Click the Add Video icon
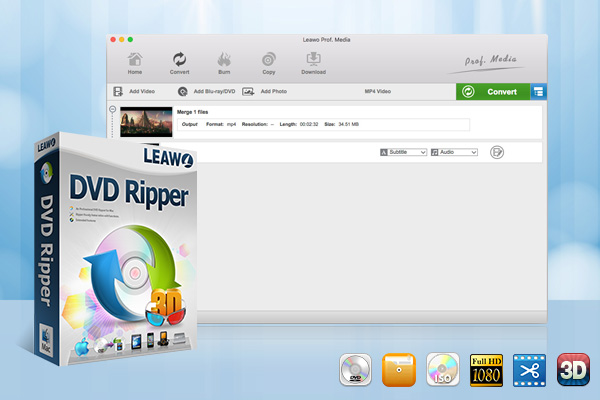This screenshot has width=600, height=400. click(118, 91)
